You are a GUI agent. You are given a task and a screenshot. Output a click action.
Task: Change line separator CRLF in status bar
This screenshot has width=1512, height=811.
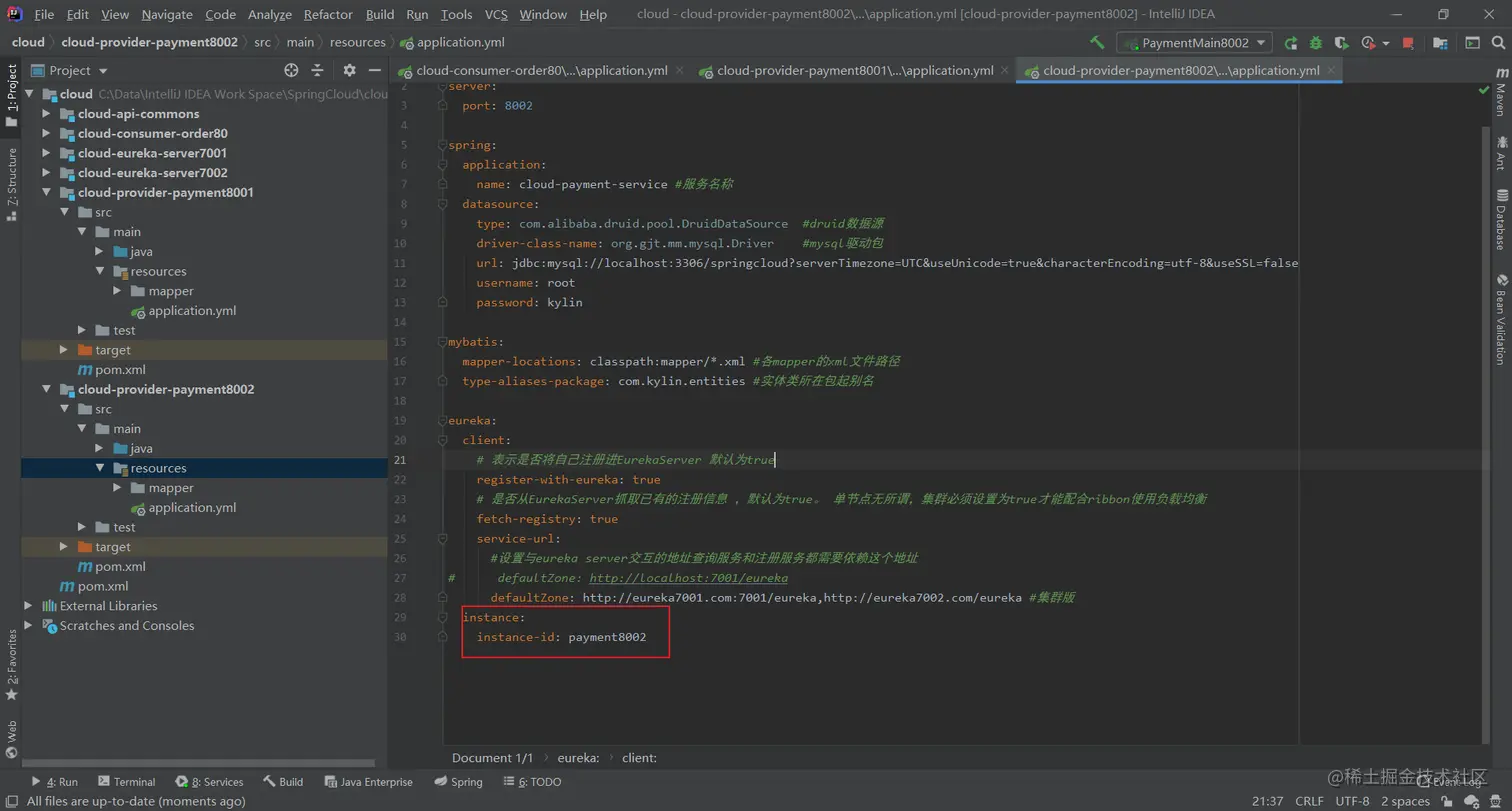1309,801
